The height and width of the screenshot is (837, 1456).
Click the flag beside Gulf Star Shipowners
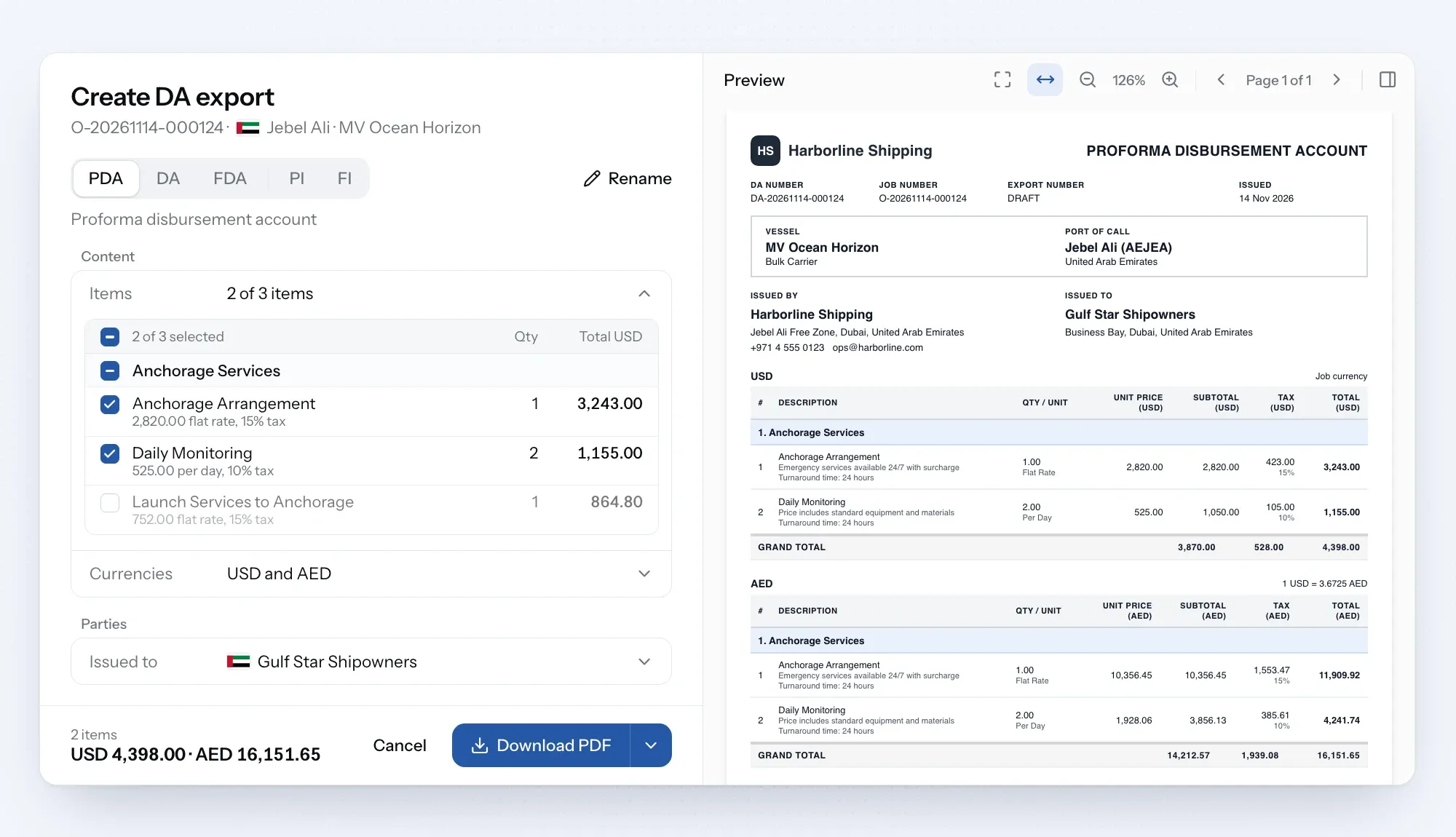[238, 662]
